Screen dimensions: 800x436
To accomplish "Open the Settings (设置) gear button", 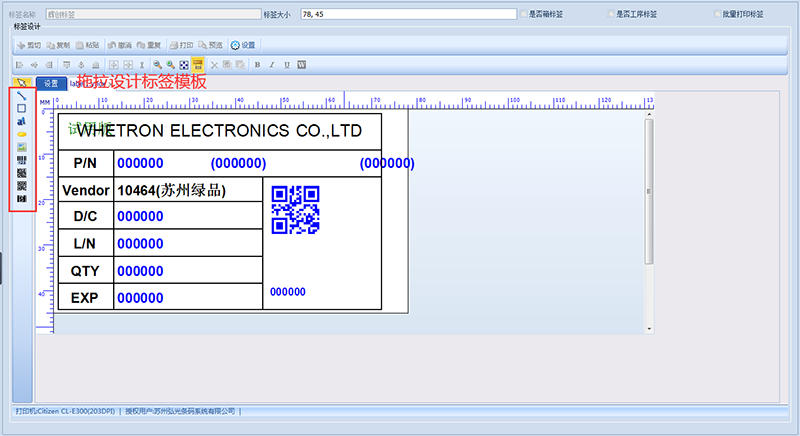I will click(243, 45).
